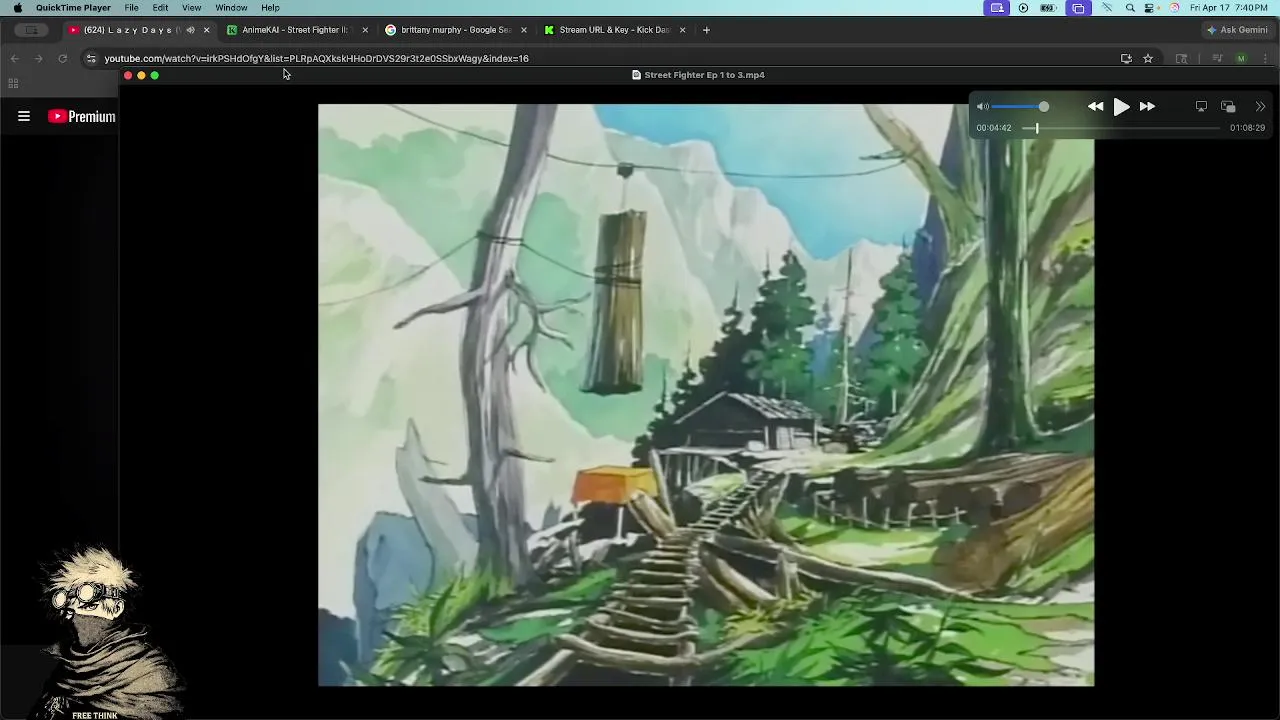This screenshot has width=1280, height=720.
Task: Open Chrome apps grid shortcut
Action: coord(13,83)
